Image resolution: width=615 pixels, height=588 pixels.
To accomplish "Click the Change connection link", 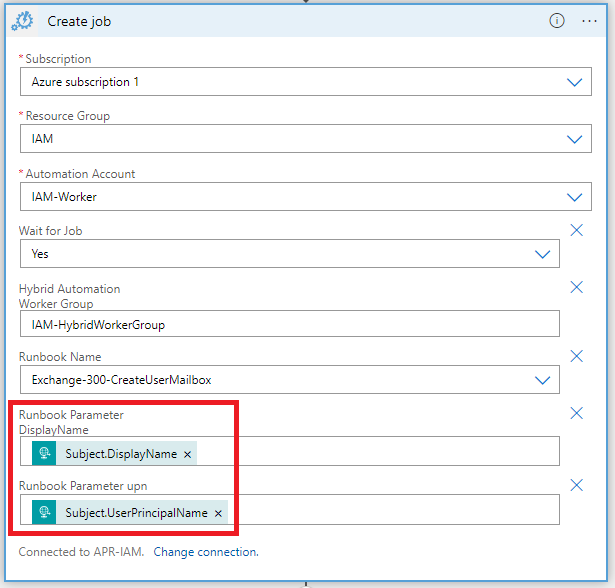I will 205,552.
